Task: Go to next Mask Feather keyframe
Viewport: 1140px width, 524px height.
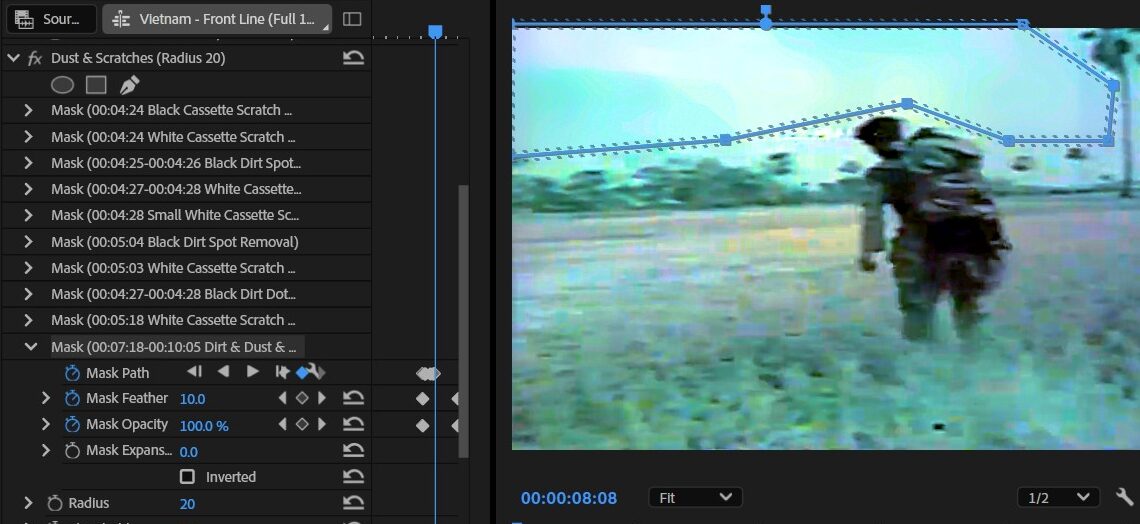Action: 321,398
